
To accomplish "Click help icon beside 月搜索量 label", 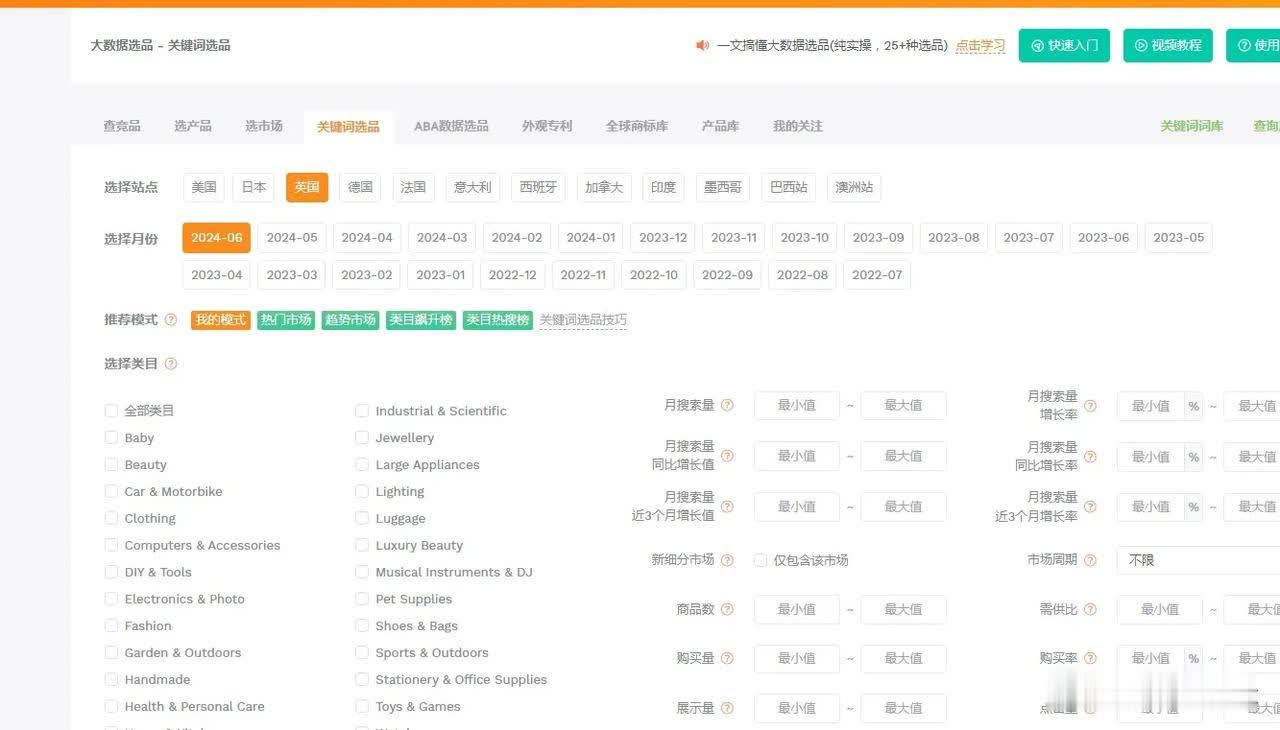I will pyautogui.click(x=727, y=405).
